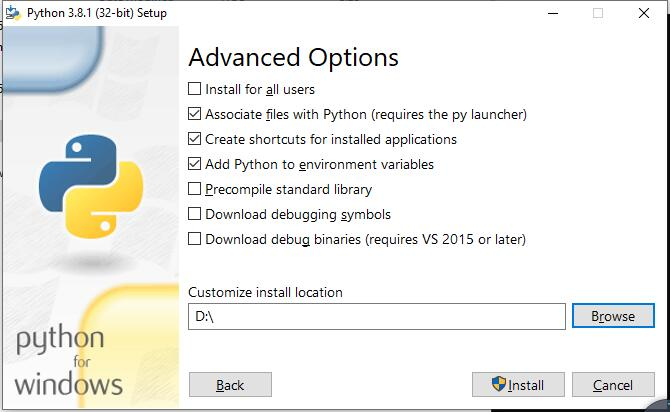Image resolution: width=670 pixels, height=412 pixels.
Task: Go Back to the previous setup page
Action: [230, 385]
